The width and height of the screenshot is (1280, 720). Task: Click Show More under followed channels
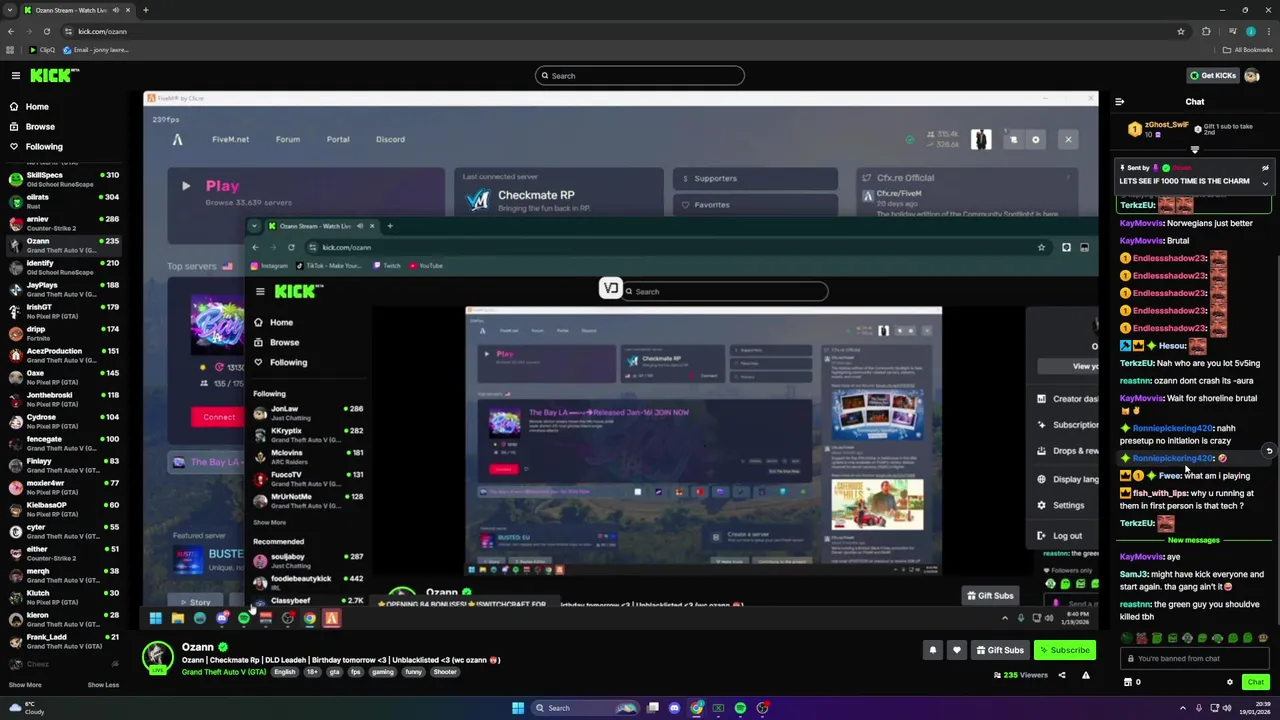point(25,685)
